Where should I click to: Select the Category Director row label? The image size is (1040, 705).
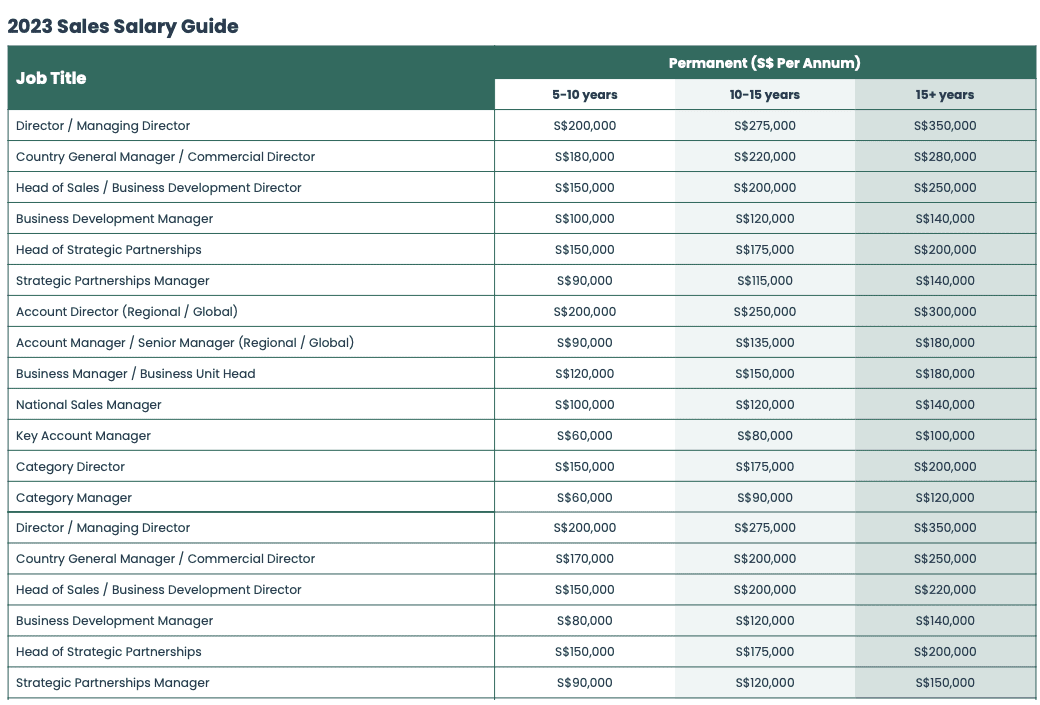(71, 467)
